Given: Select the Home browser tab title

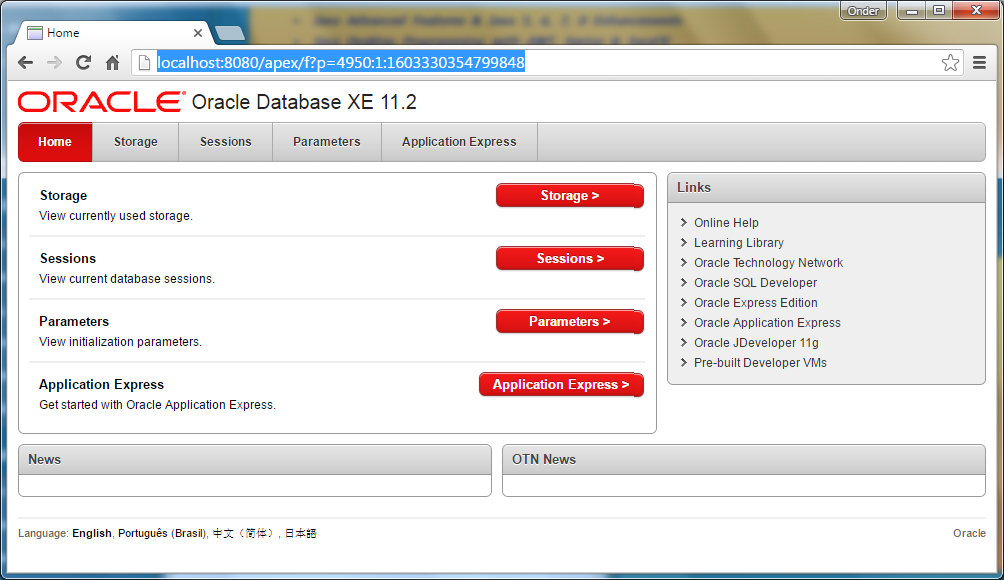Looking at the screenshot, I should pyautogui.click(x=63, y=33).
